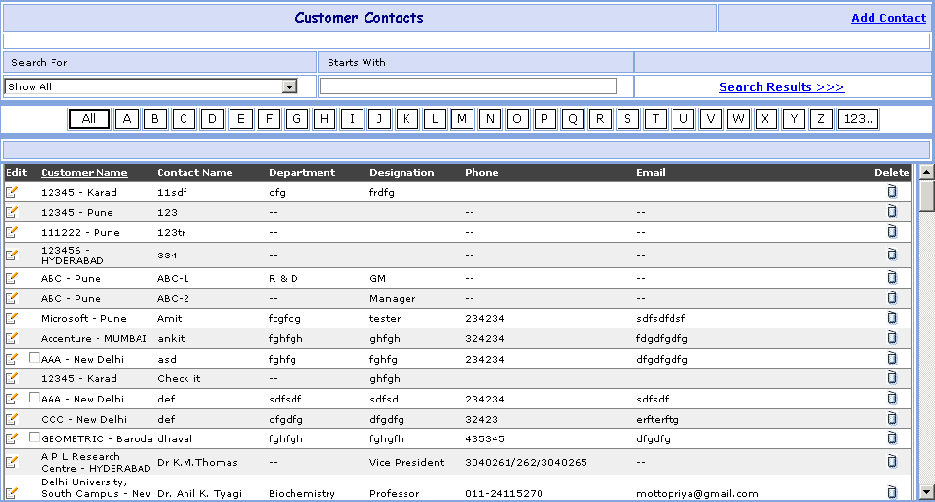Click edit icon for Accenture - MUMBAI row

coord(12,338)
